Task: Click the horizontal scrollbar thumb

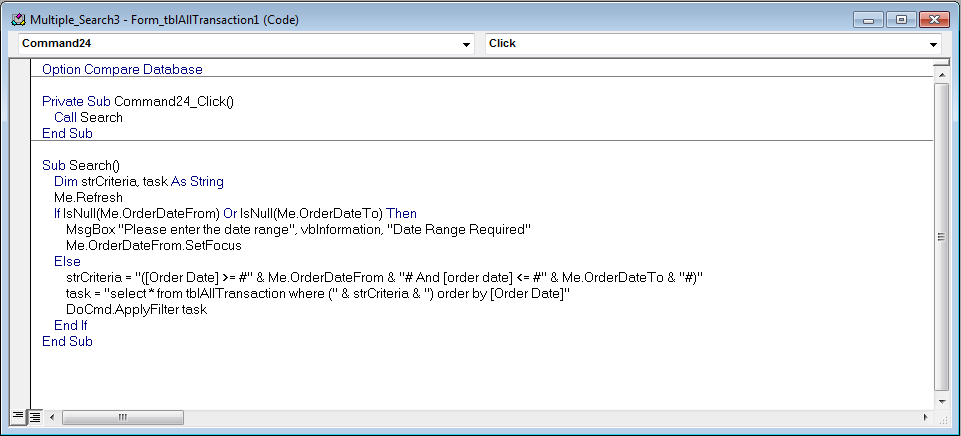Action: [123, 417]
